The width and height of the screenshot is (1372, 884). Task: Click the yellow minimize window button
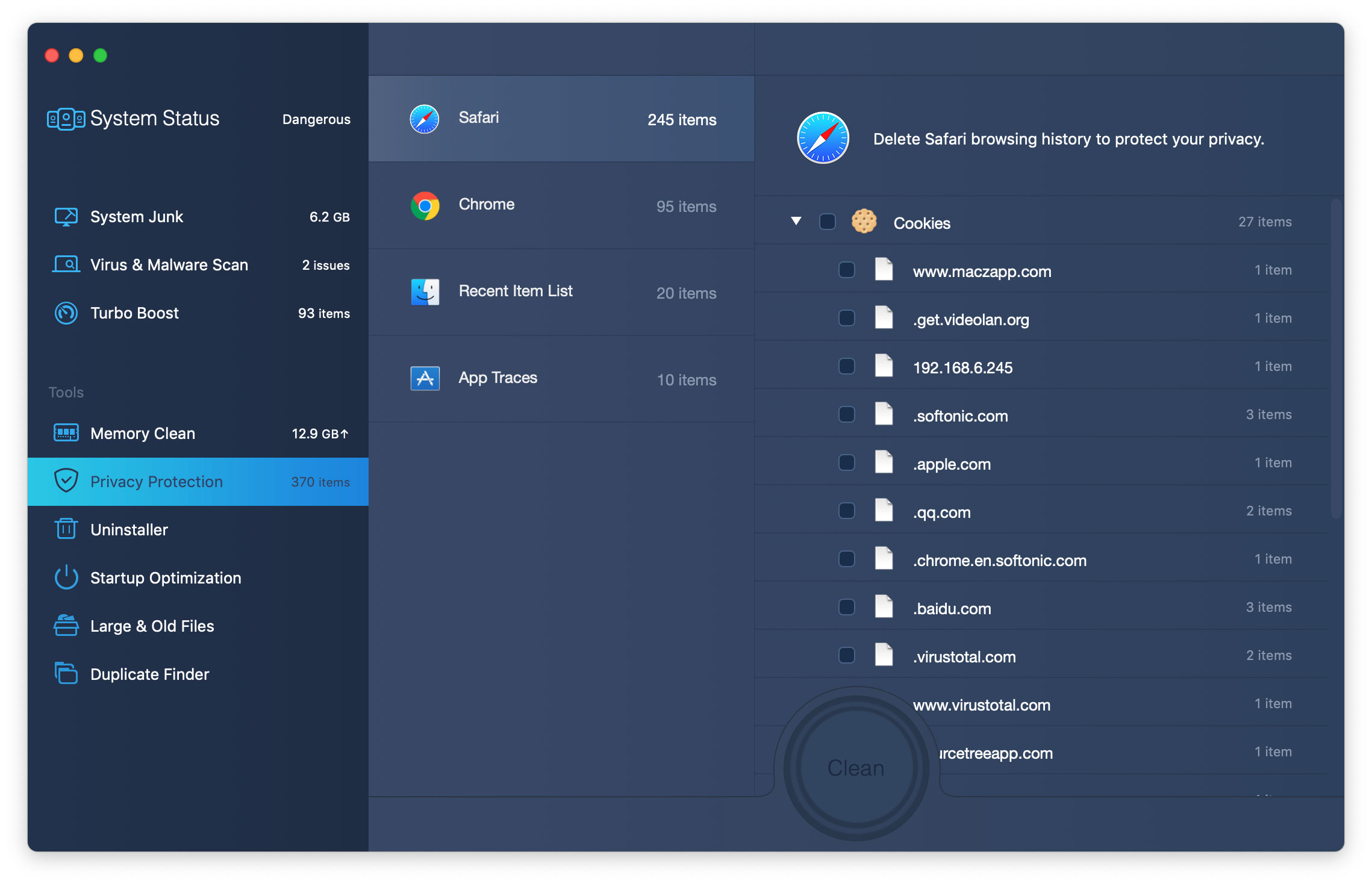coord(76,55)
